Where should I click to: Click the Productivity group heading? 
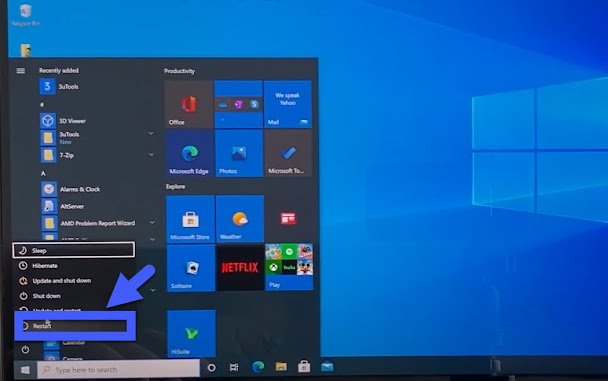point(180,71)
